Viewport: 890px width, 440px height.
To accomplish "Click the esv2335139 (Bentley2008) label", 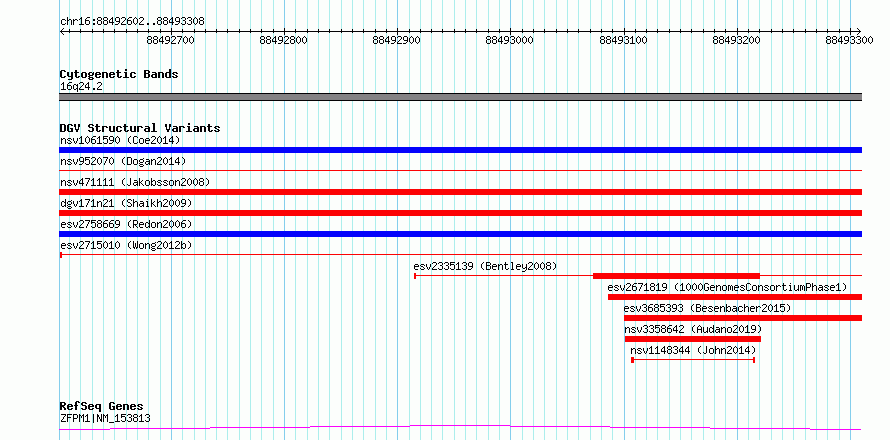I will point(485,266).
